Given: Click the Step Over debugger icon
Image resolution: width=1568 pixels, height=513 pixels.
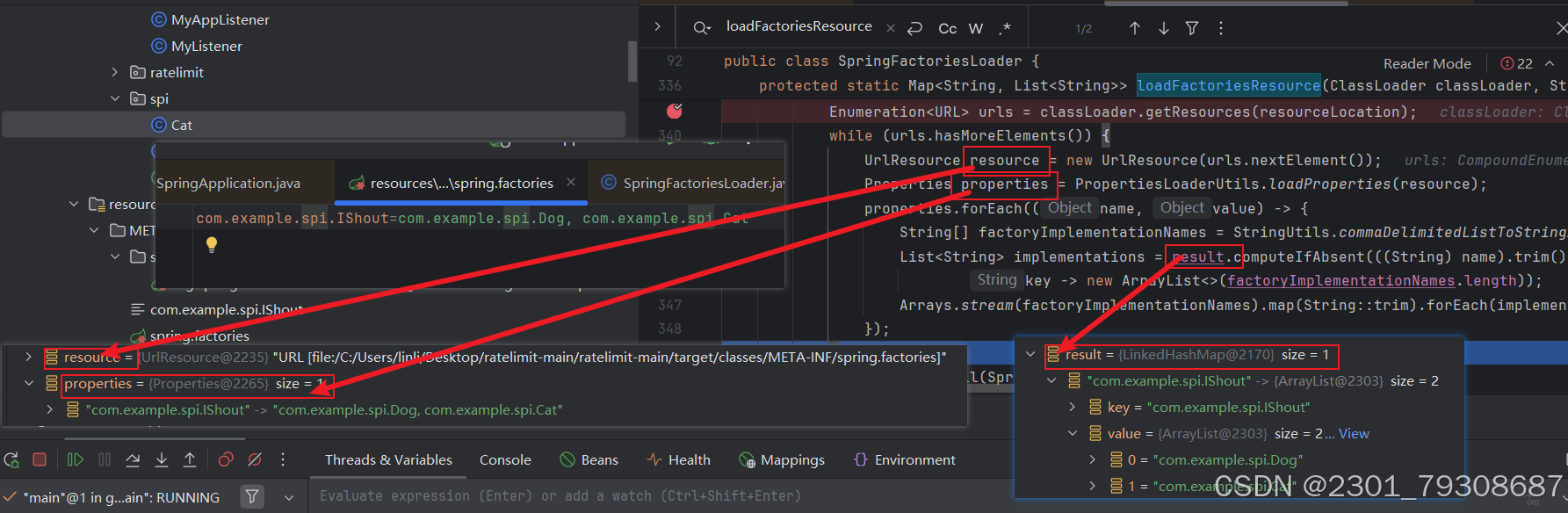Looking at the screenshot, I should (x=133, y=459).
